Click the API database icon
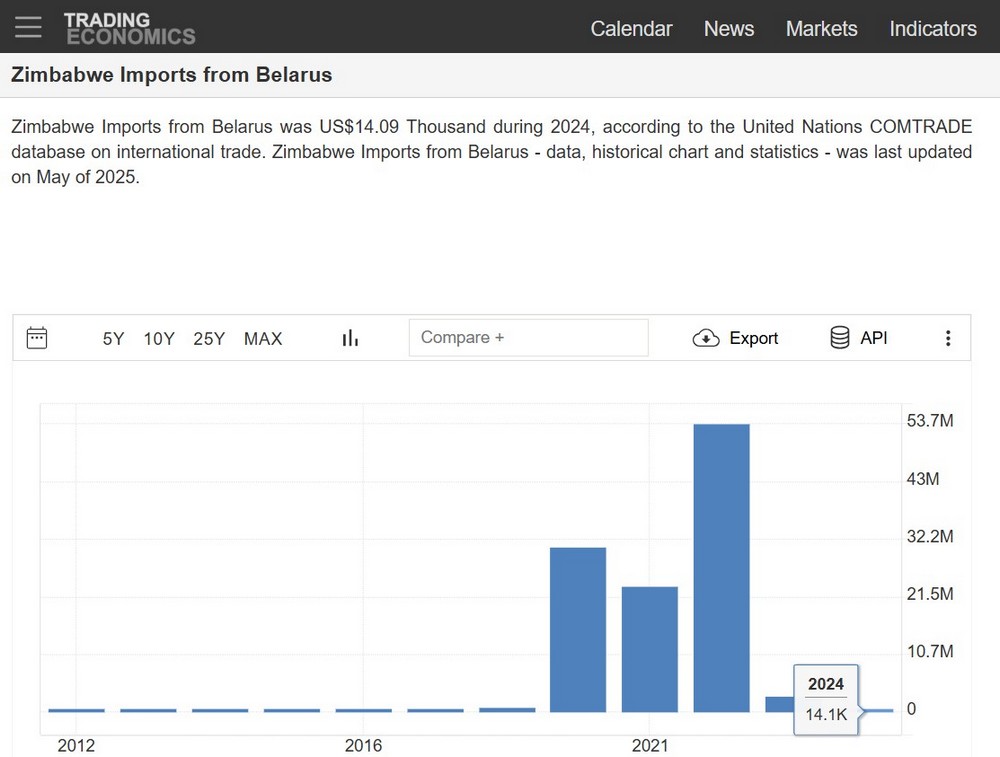Viewport: 1000px width, 757px height. click(x=840, y=338)
